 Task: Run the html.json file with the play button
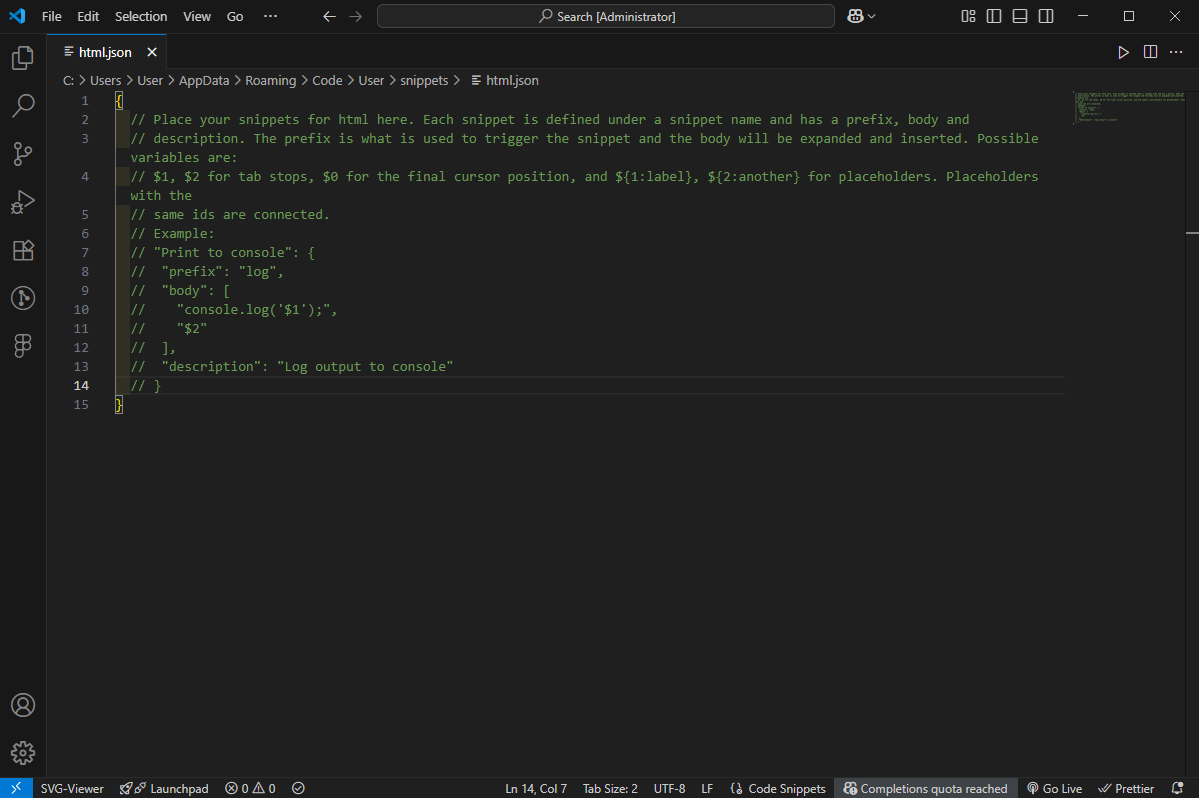1123,52
